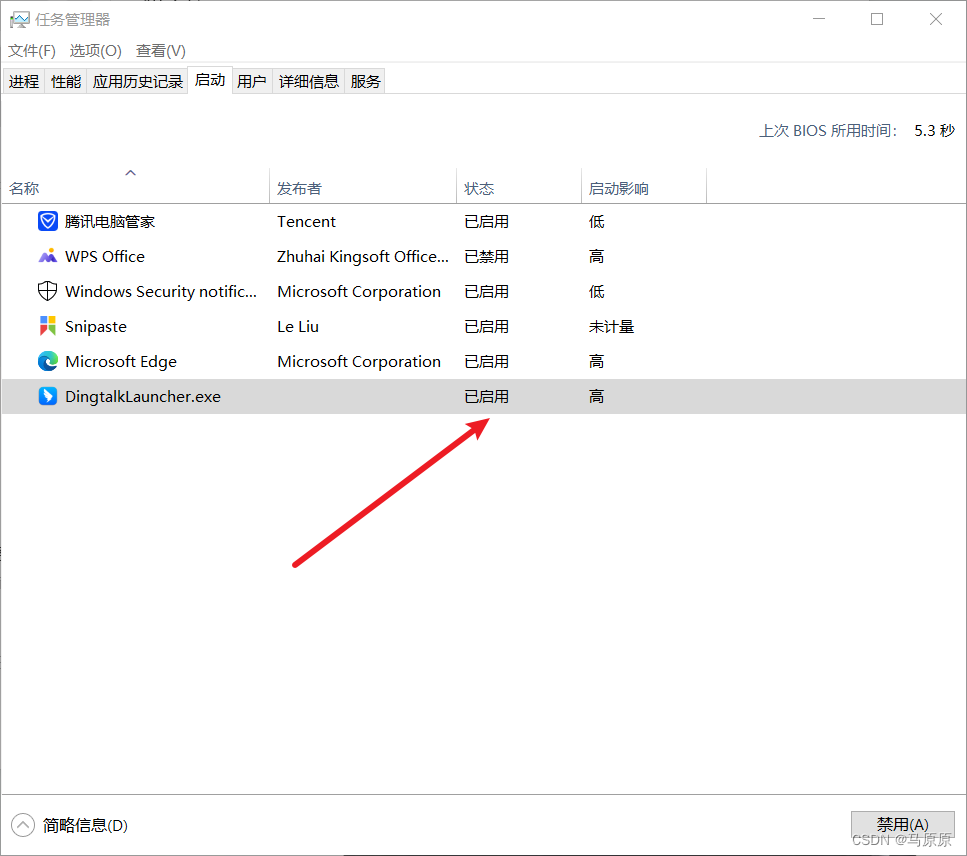The height and width of the screenshot is (856, 967).
Task: Click the Le Liu publisher cell
Action: tap(298, 327)
